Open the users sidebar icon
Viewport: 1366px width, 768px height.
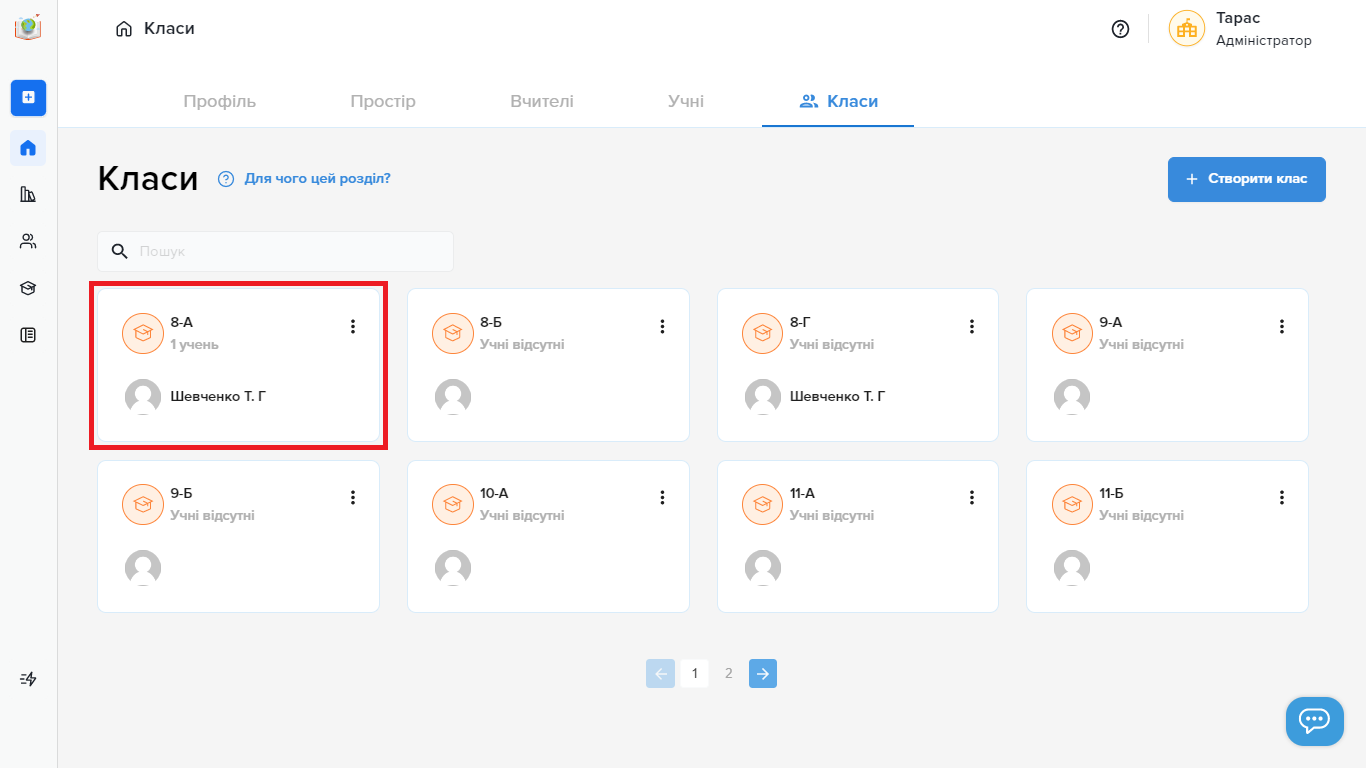pos(28,241)
